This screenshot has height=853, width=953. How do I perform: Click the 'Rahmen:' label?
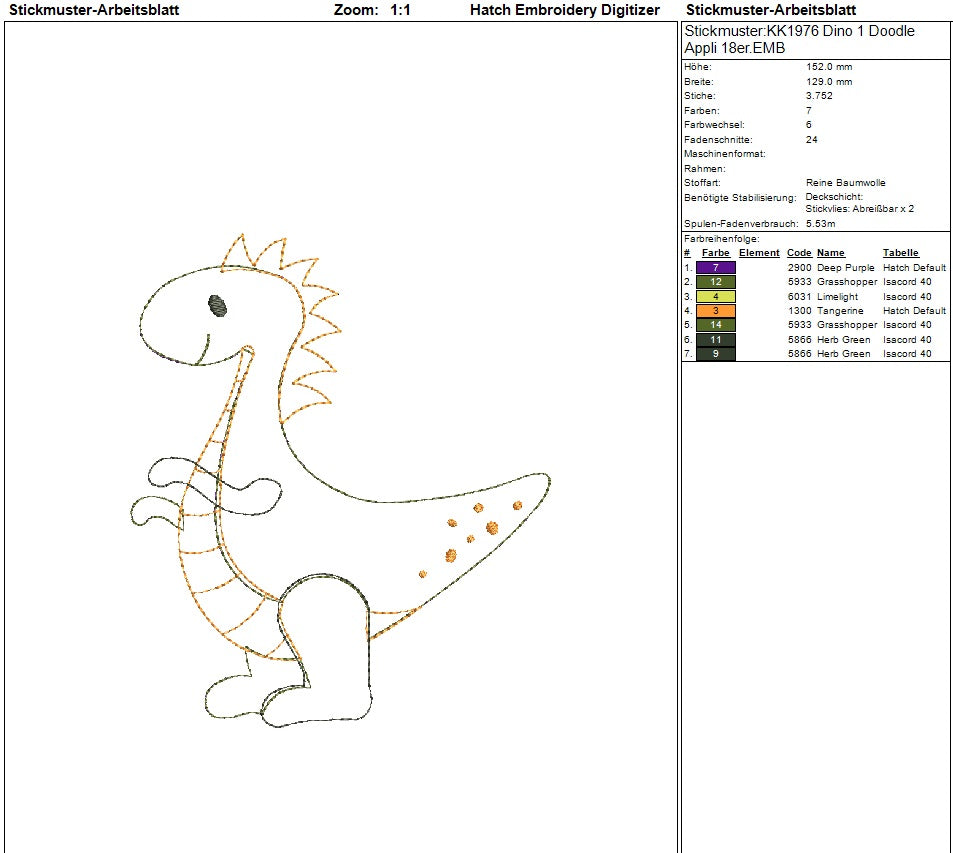pyautogui.click(x=704, y=169)
